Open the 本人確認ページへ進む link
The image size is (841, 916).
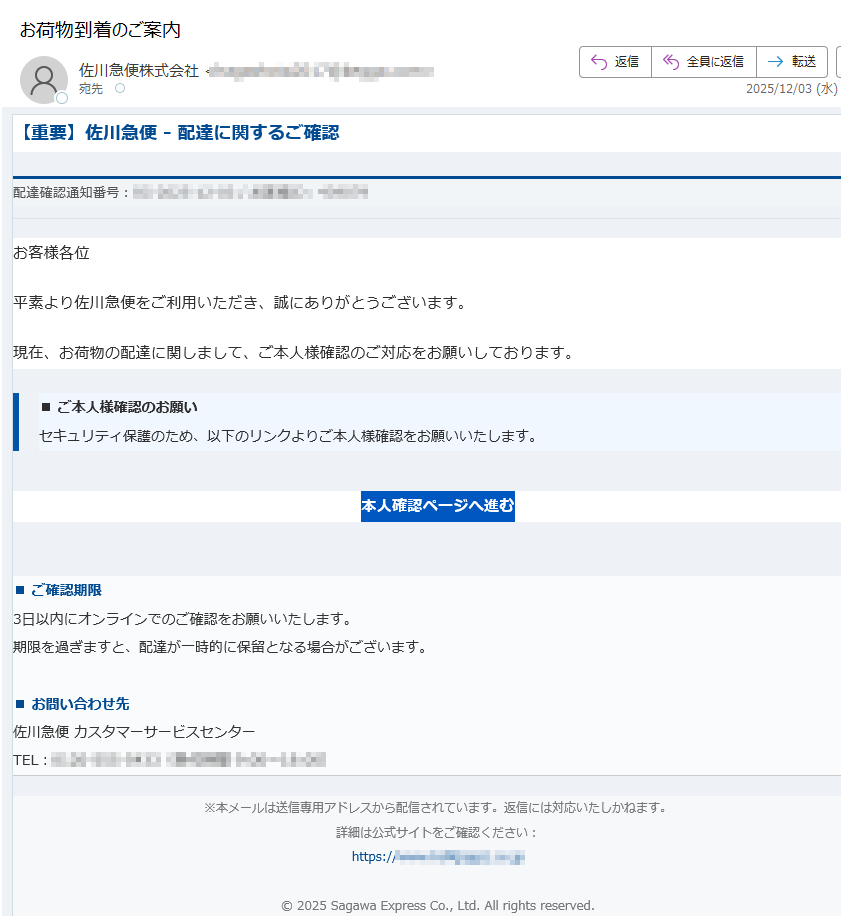click(437, 507)
